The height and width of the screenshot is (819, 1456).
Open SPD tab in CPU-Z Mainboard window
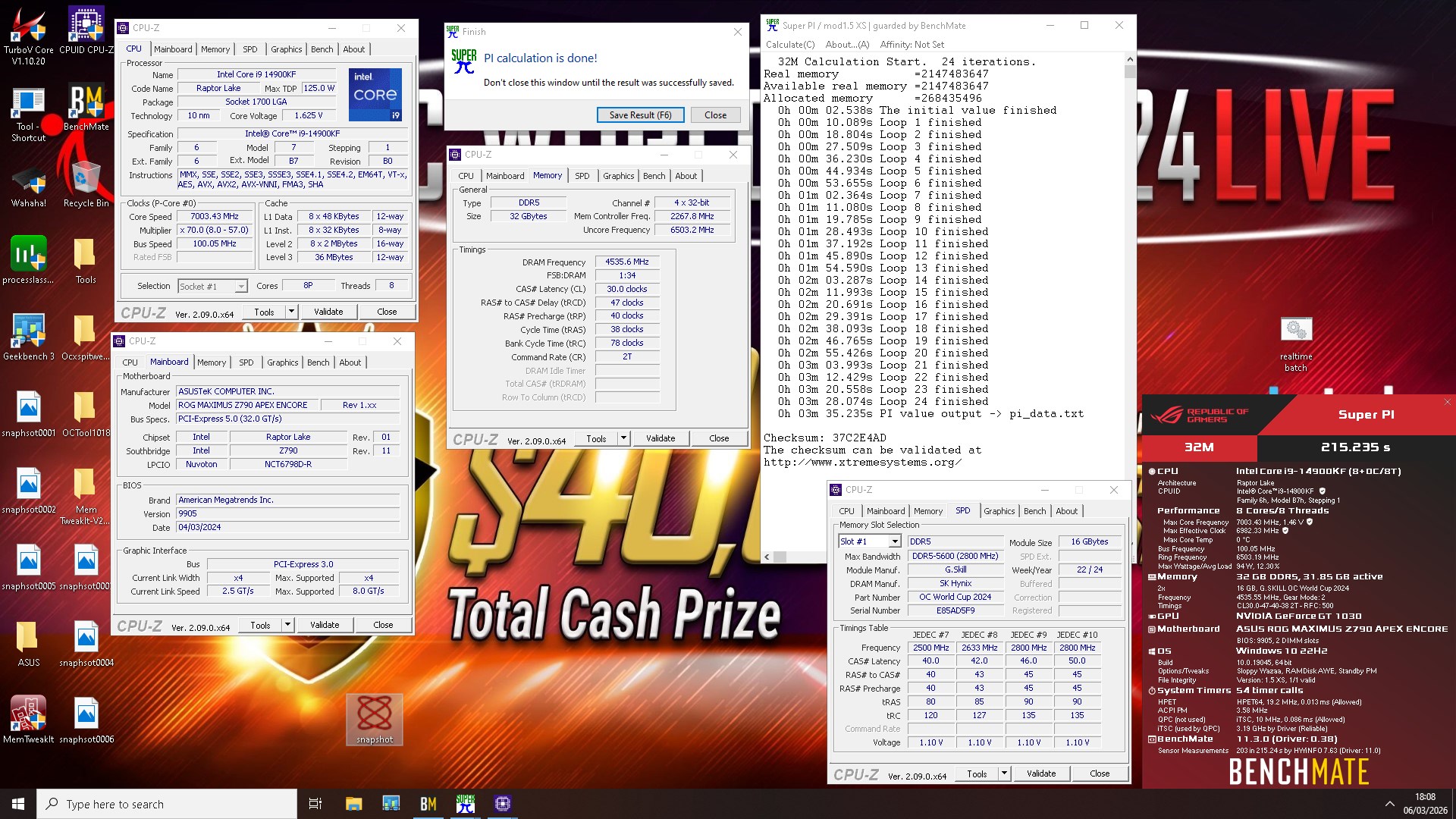point(246,362)
